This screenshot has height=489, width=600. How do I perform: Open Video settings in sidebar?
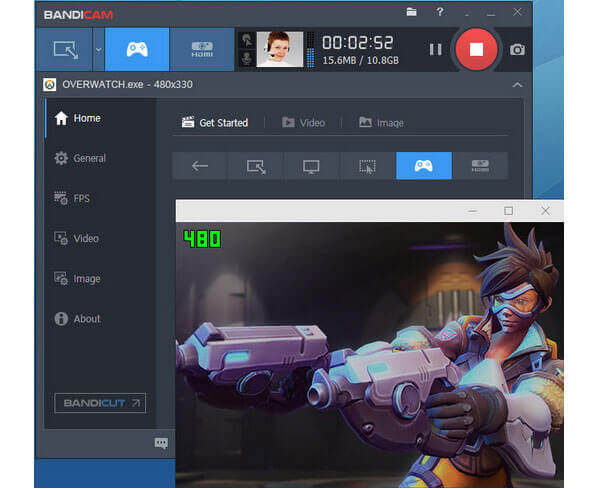point(77,238)
